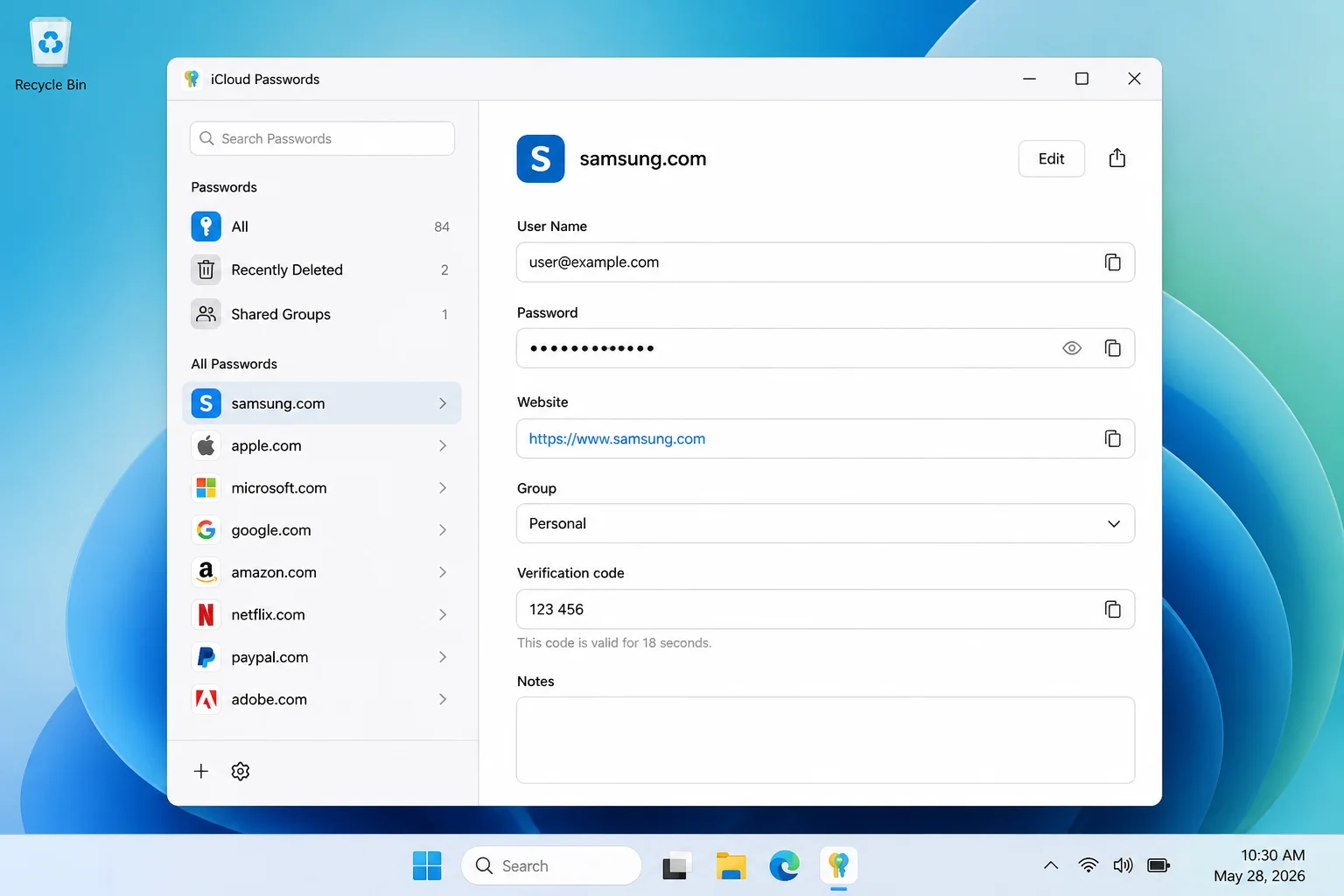The image size is (1344, 896).
Task: Copy the password to clipboard
Action: 1112,348
